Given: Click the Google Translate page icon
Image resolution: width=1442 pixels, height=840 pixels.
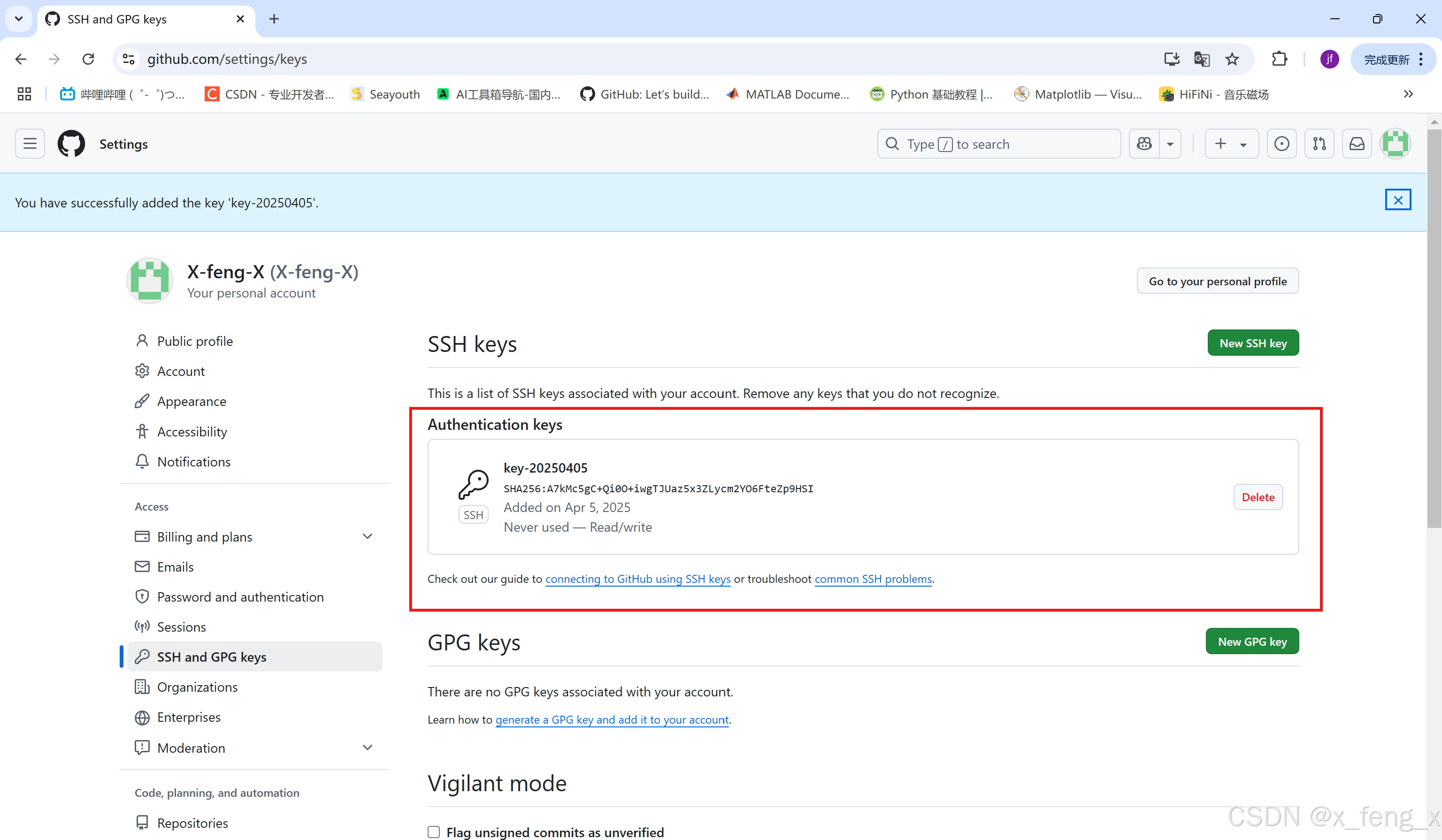Looking at the screenshot, I should point(1202,59).
